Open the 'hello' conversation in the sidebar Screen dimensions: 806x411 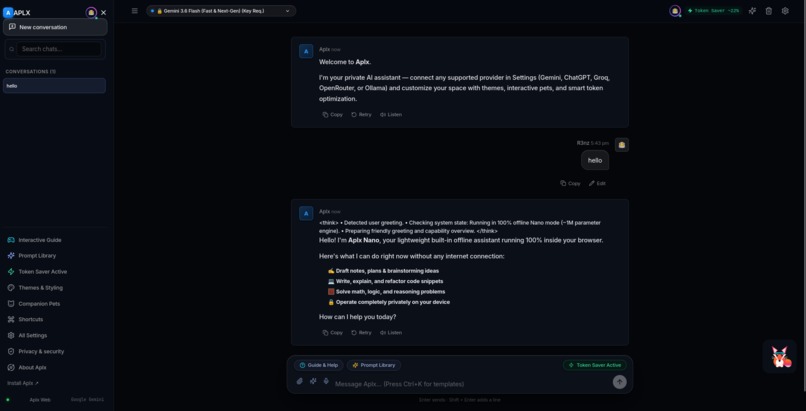(54, 86)
